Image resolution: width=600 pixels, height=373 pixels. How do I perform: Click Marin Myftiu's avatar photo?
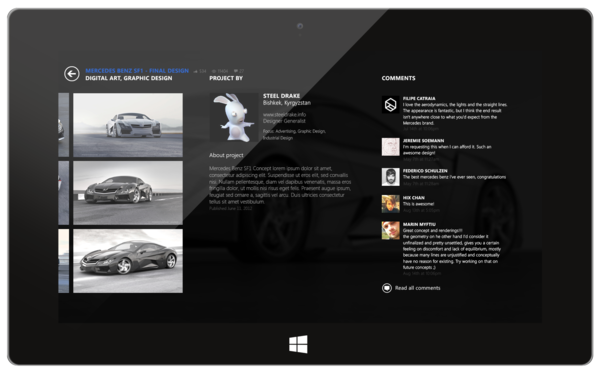[x=390, y=230]
